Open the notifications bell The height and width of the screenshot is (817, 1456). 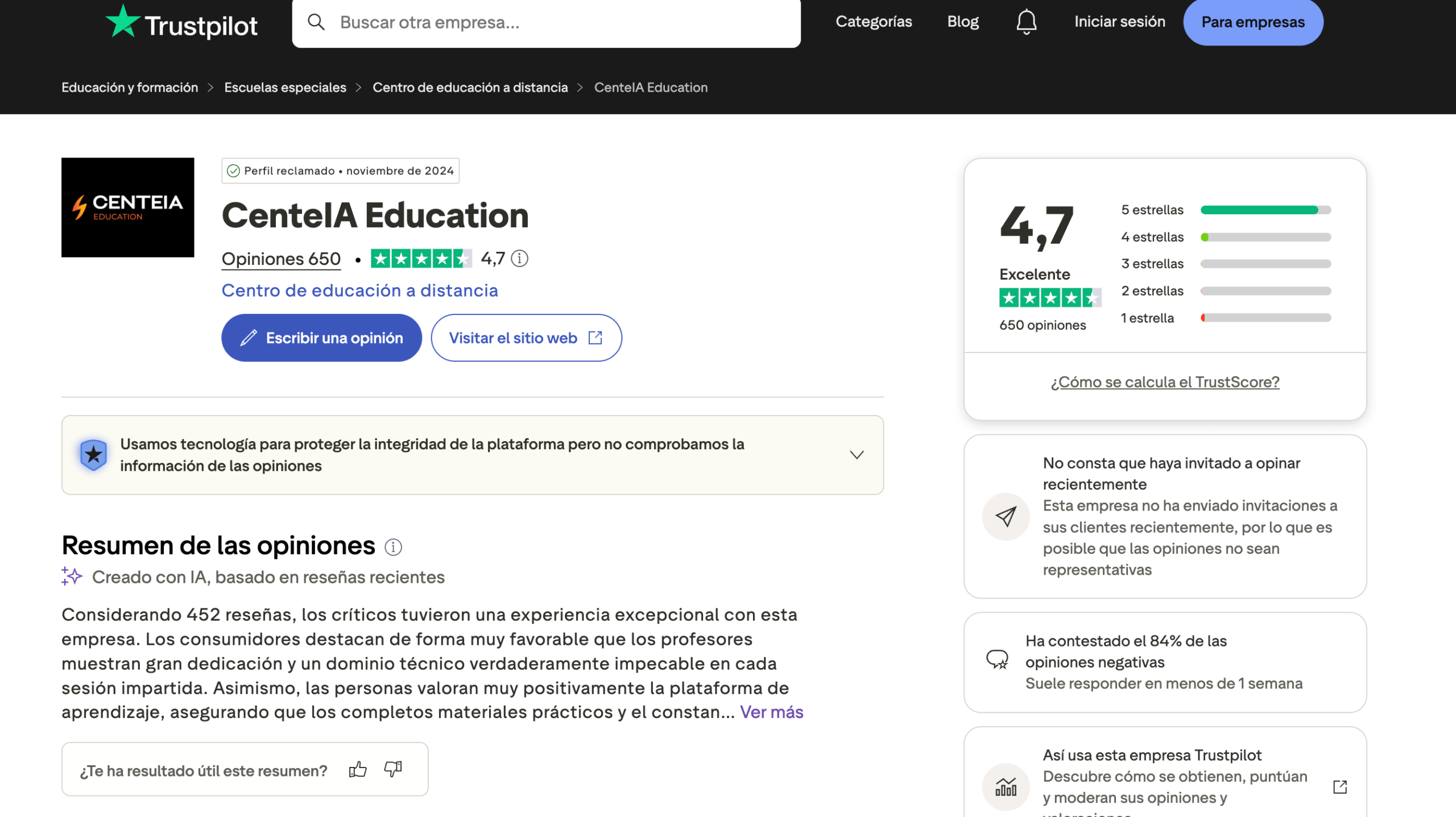(x=1026, y=22)
